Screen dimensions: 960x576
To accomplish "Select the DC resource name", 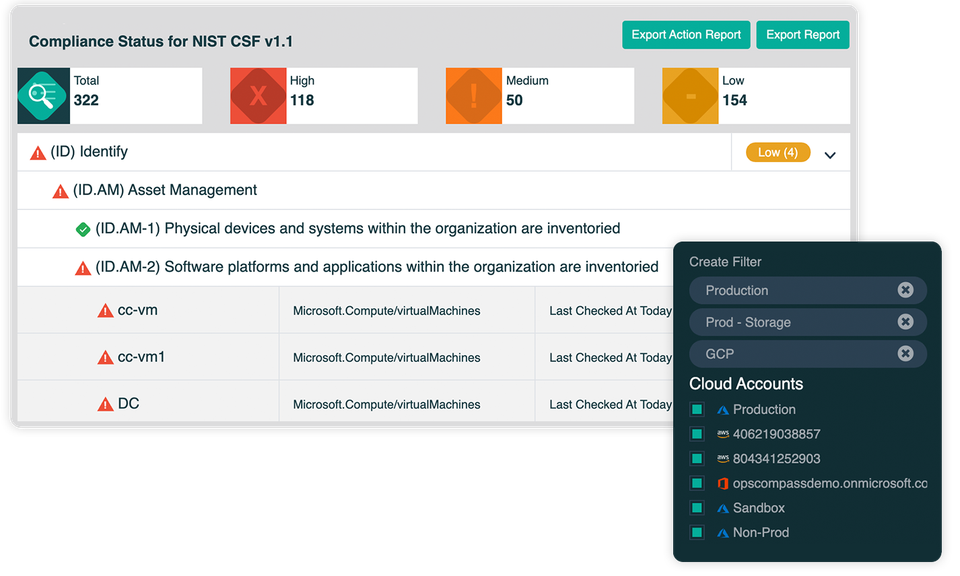I will point(129,403).
